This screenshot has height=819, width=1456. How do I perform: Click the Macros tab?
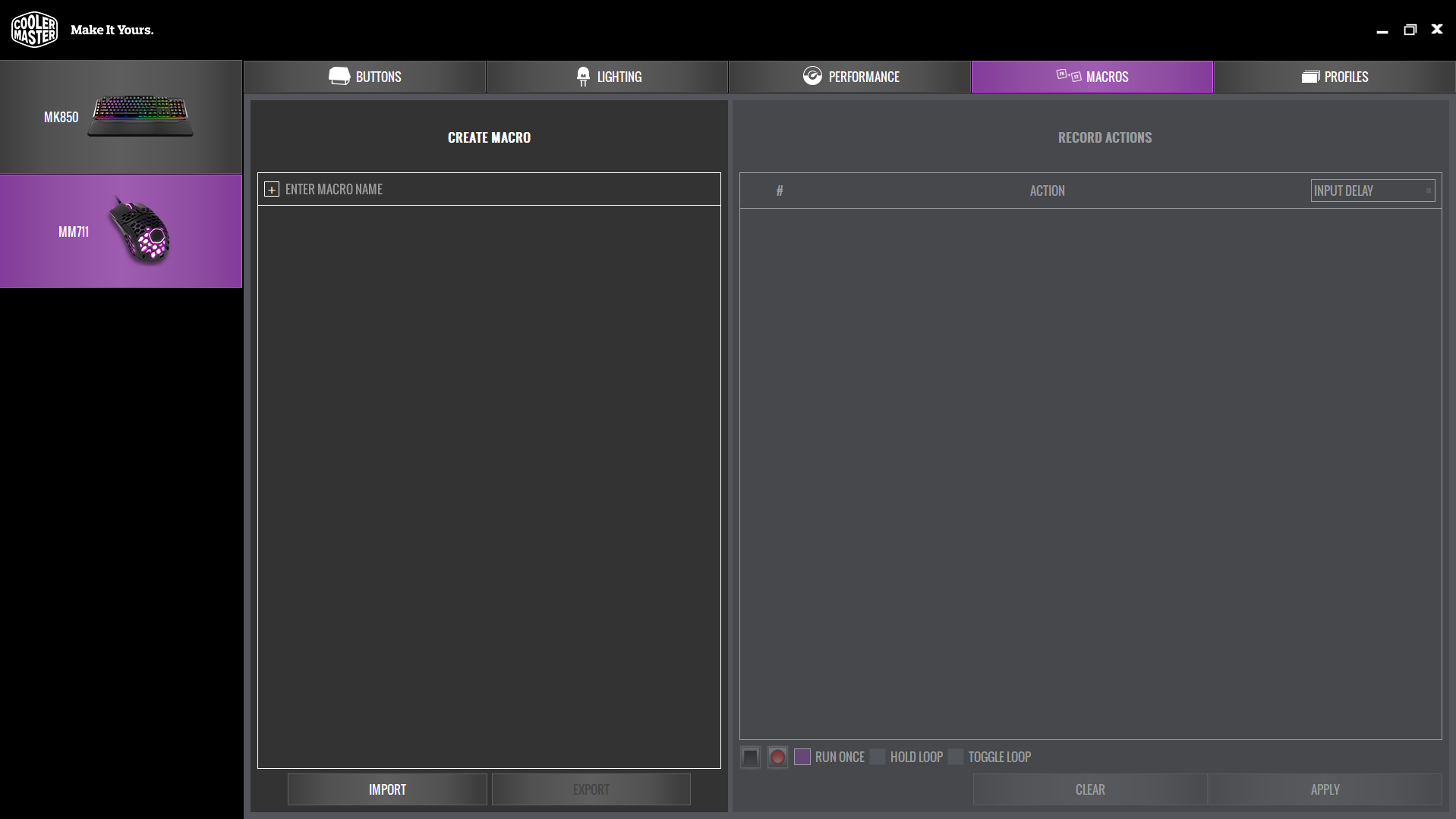coord(1092,77)
